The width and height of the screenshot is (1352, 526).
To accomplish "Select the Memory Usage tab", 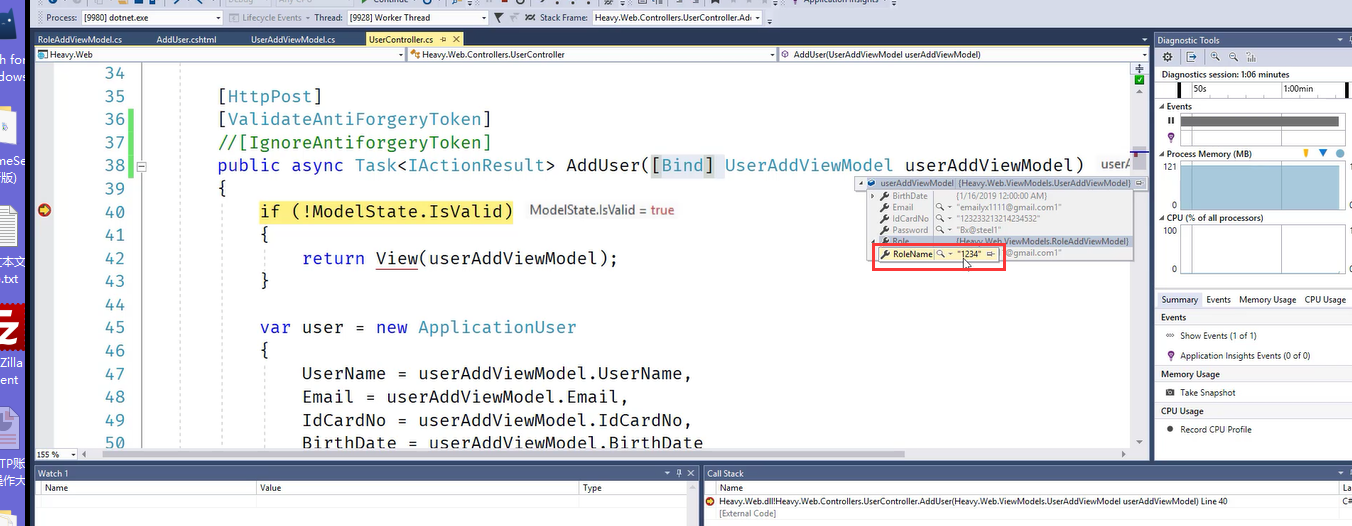I will pyautogui.click(x=1267, y=299).
